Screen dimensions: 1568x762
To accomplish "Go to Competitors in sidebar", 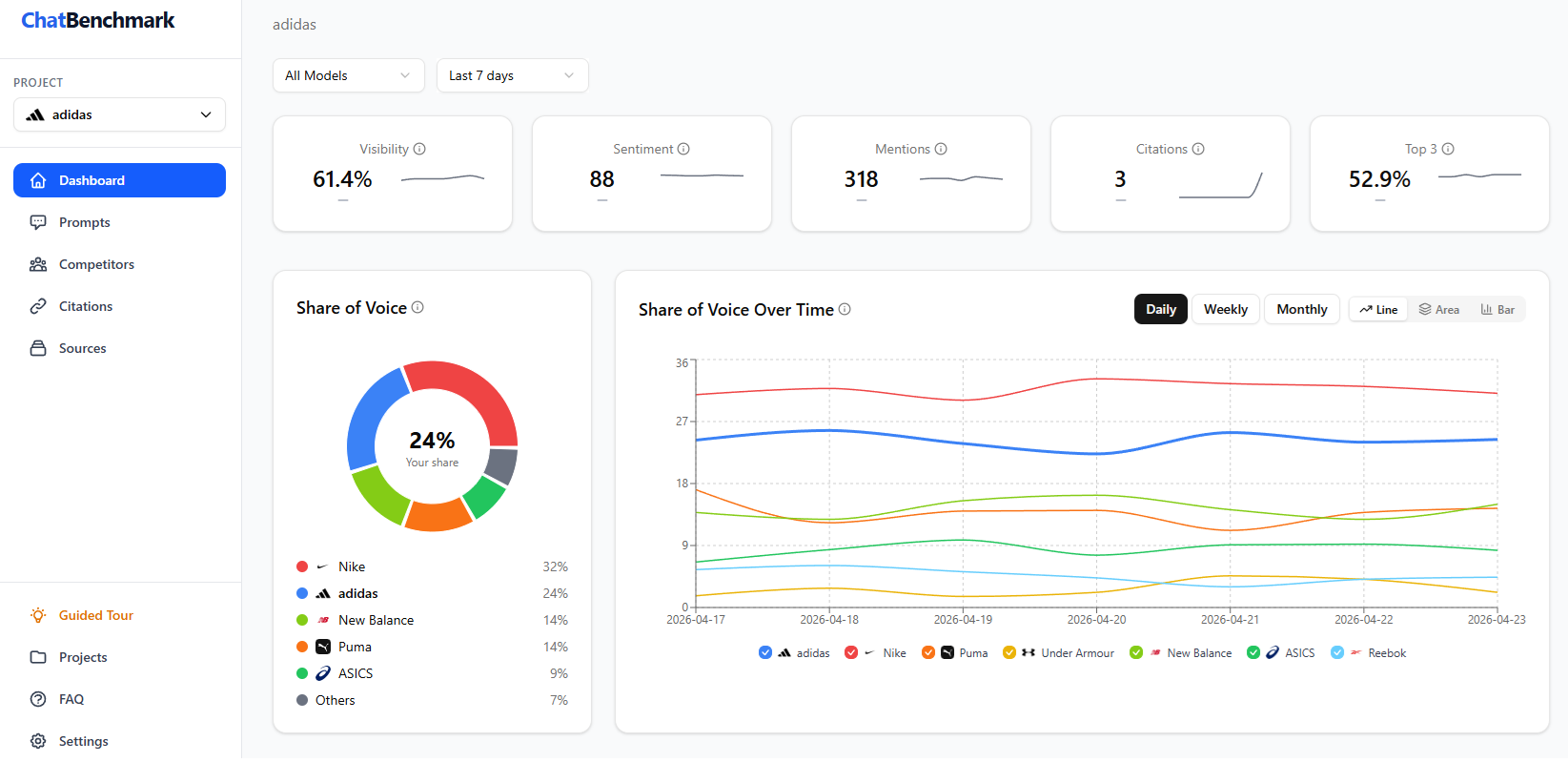I will click(x=119, y=264).
